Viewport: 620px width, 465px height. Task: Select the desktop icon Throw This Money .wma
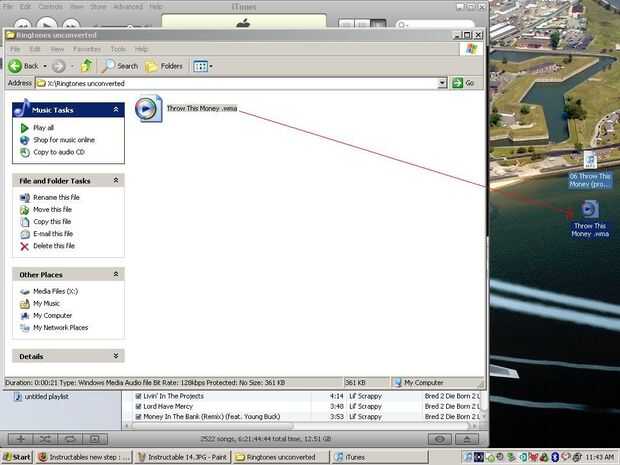coord(590,219)
